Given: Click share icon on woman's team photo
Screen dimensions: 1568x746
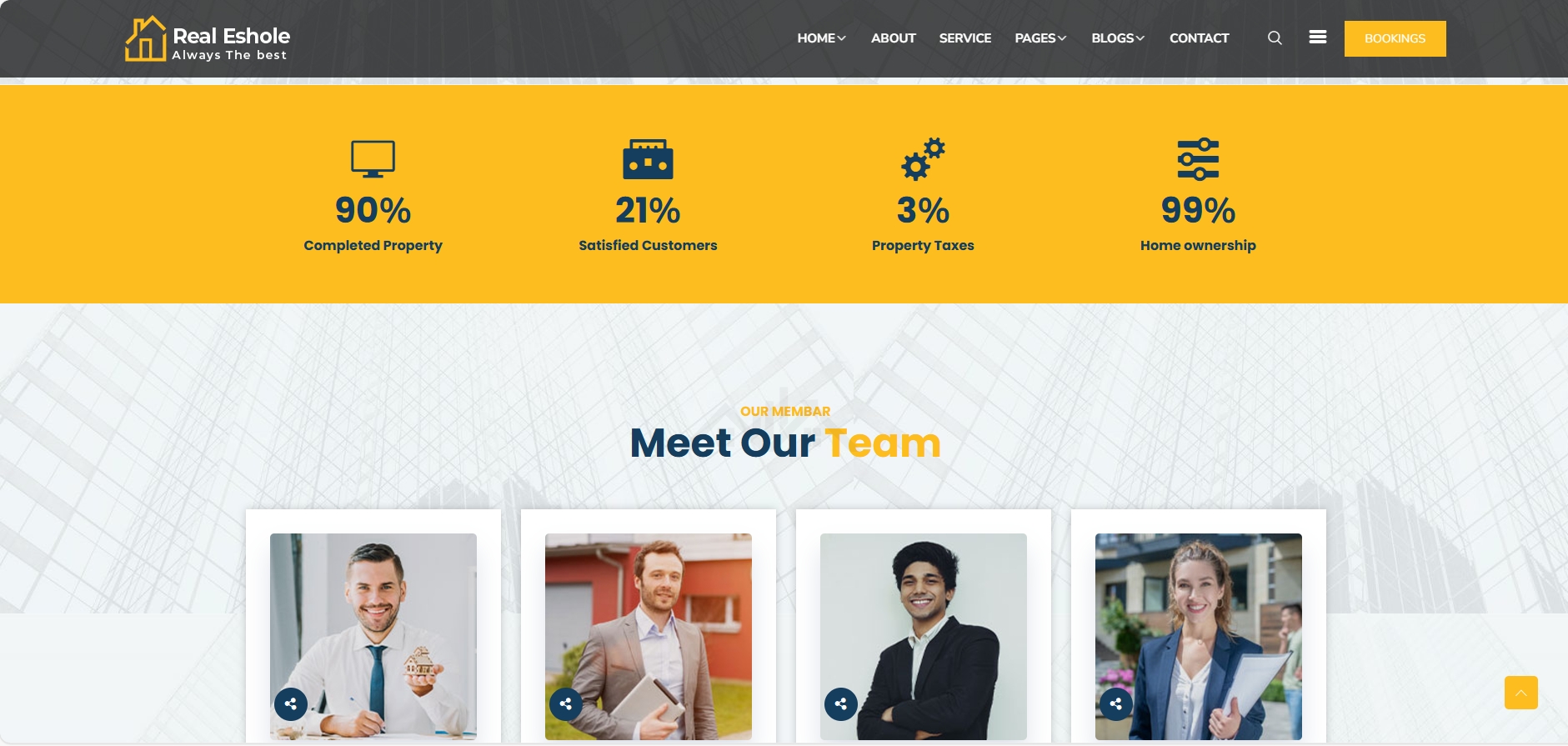Looking at the screenshot, I should [x=1116, y=704].
